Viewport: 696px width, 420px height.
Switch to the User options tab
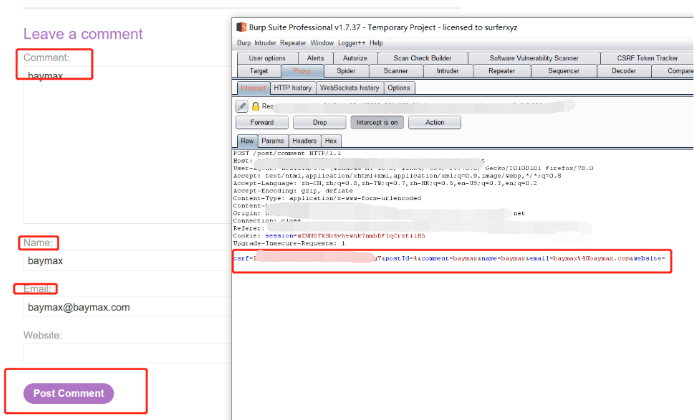267,58
